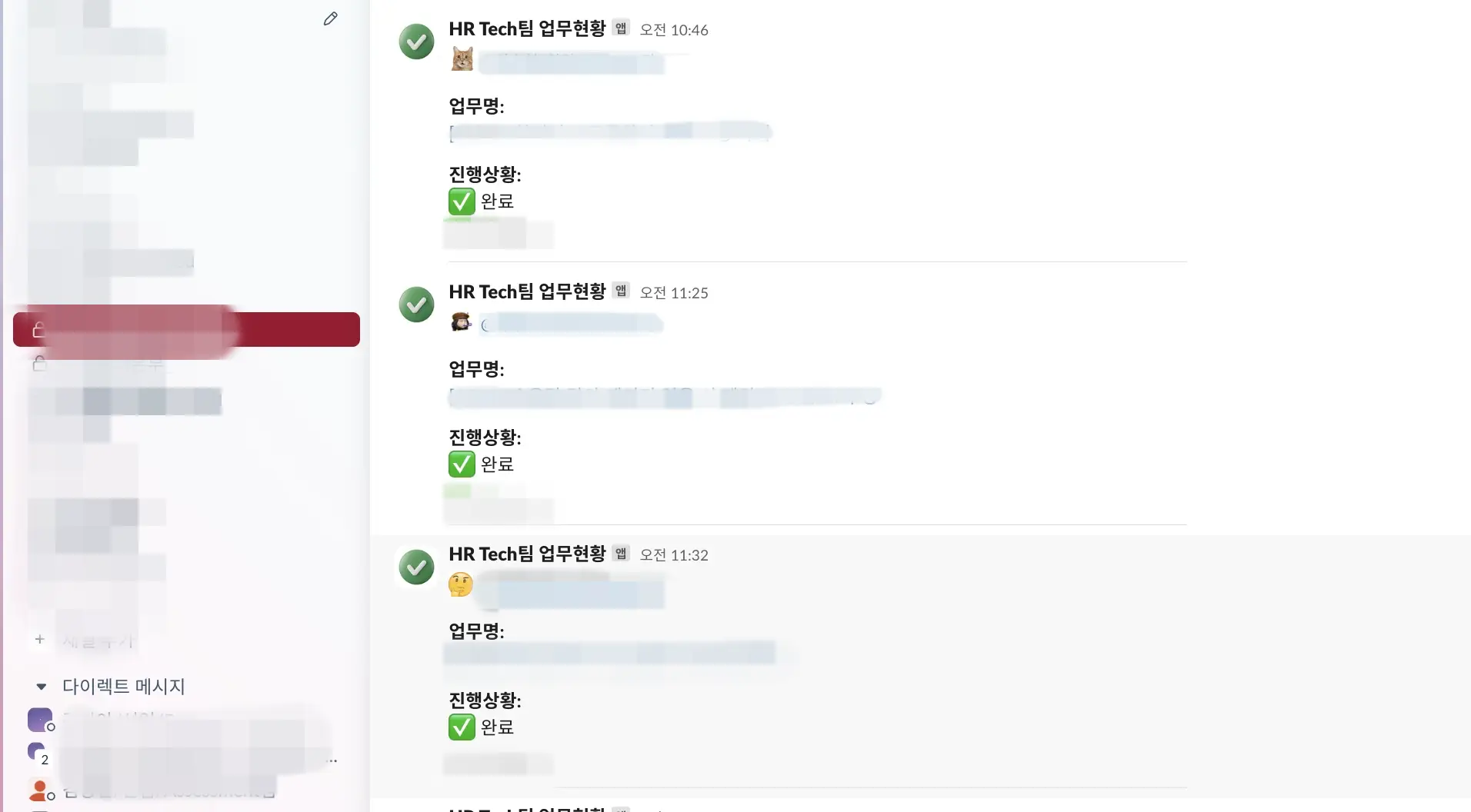1471x812 pixels.
Task: Open the 오전 10:46 timestamp link
Action: pos(674,30)
